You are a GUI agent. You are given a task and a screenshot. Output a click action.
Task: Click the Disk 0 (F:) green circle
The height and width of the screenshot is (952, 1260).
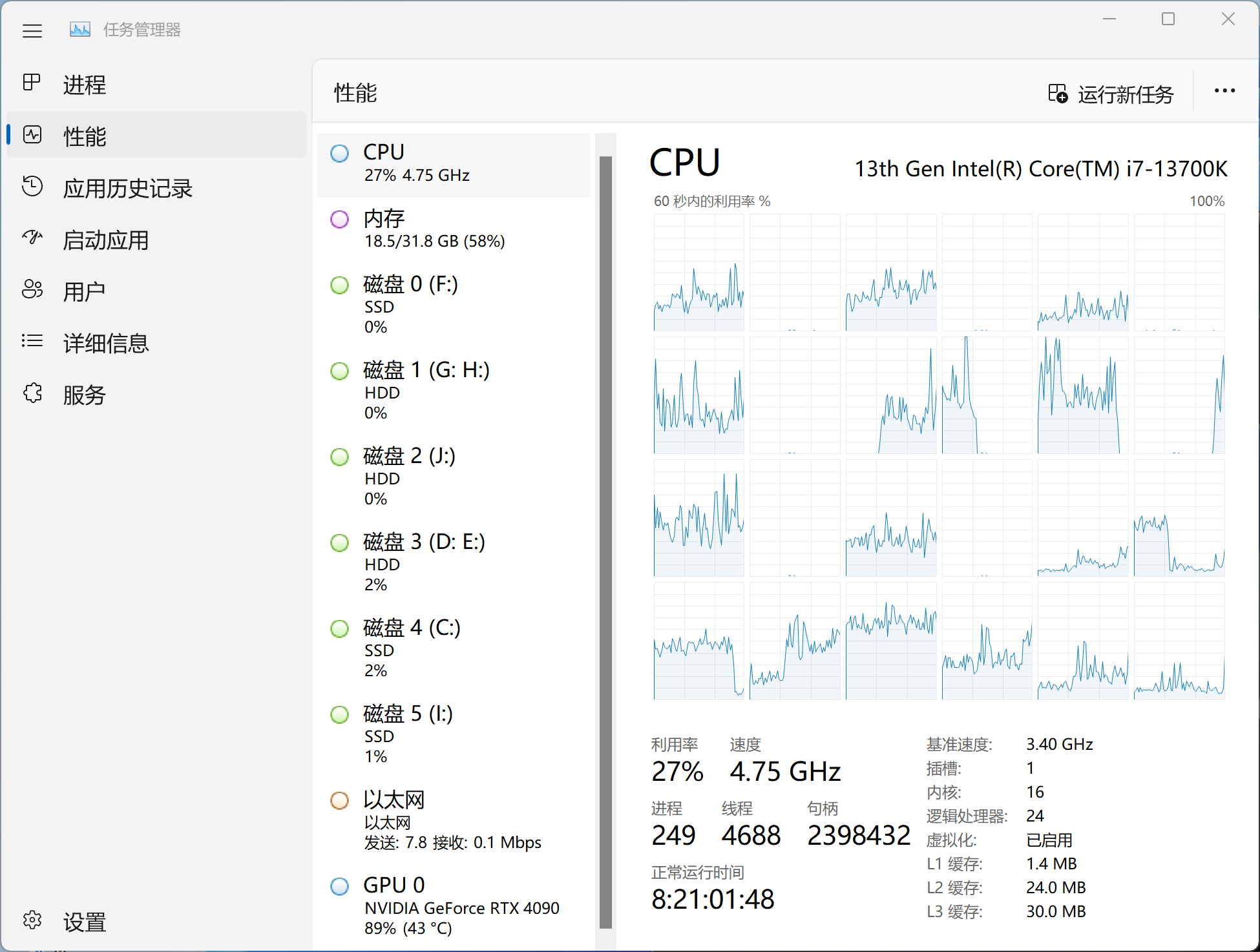[339, 285]
